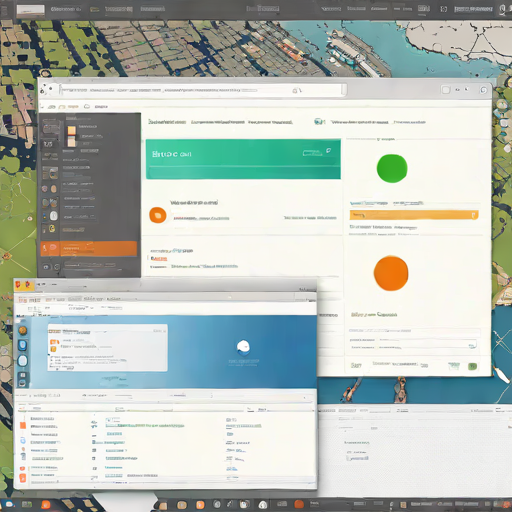The image size is (512, 512).
Task: Click the pale round icon below the shield icon
Action: (x=22, y=361)
